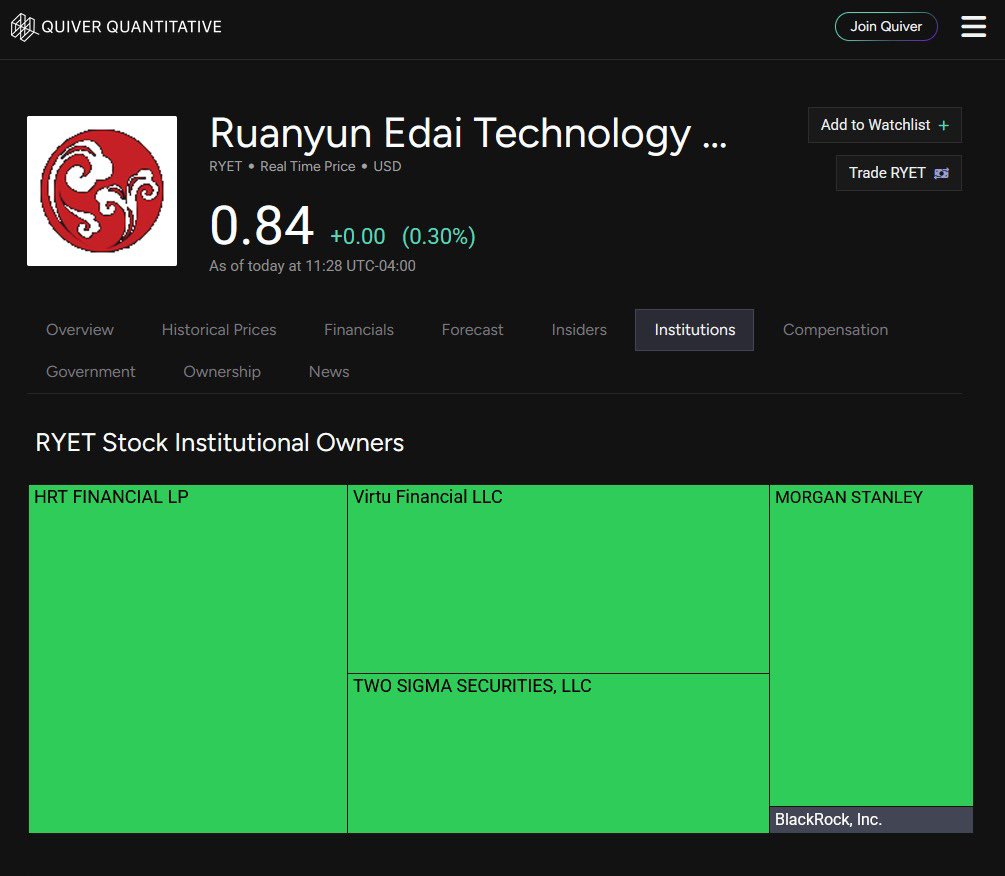This screenshot has width=1005, height=876.
Task: Click the Ruanyun Edai company logo
Action: [x=102, y=191]
